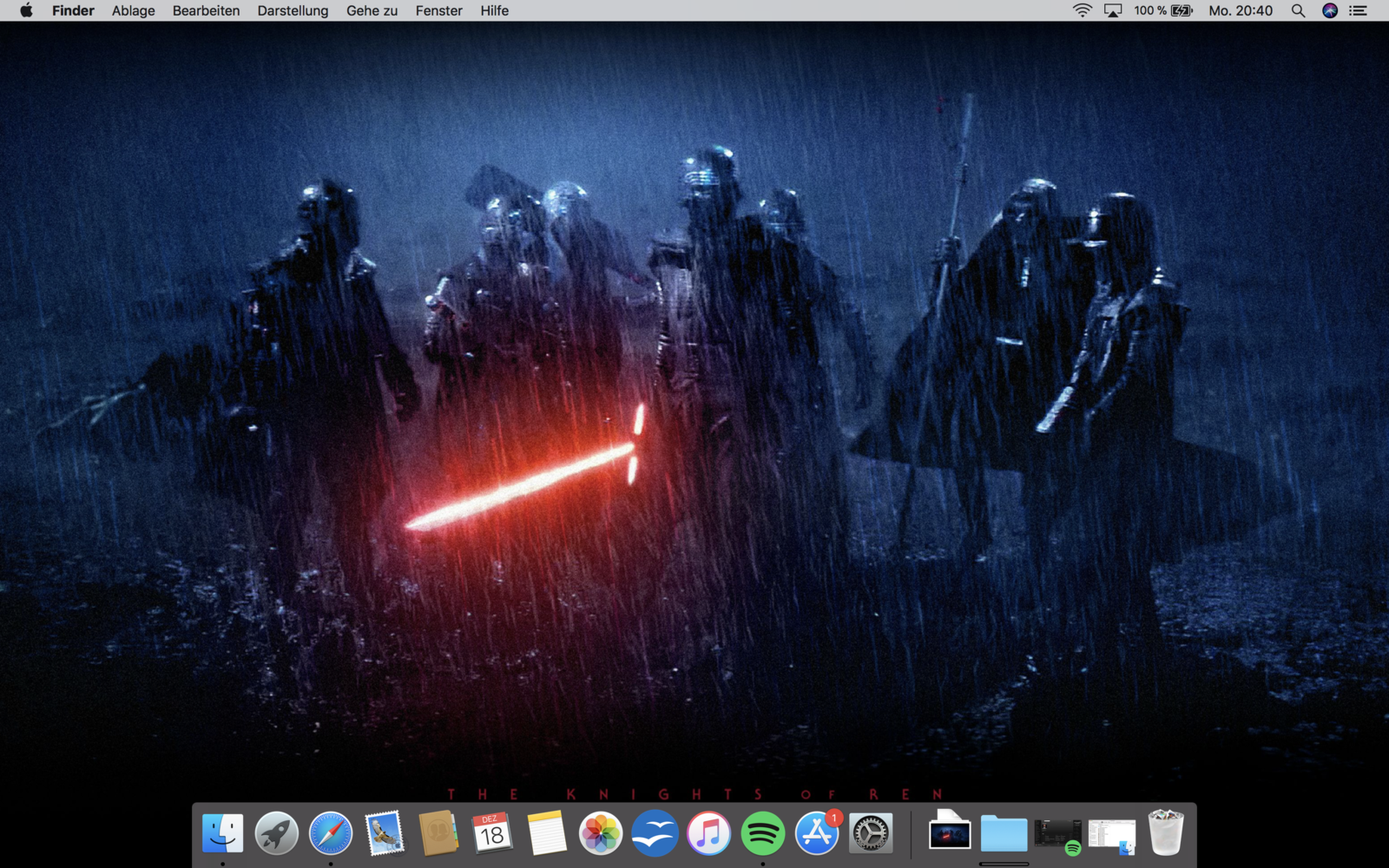
Task: Open the wallpaper image stack in Dock
Action: pos(950,832)
